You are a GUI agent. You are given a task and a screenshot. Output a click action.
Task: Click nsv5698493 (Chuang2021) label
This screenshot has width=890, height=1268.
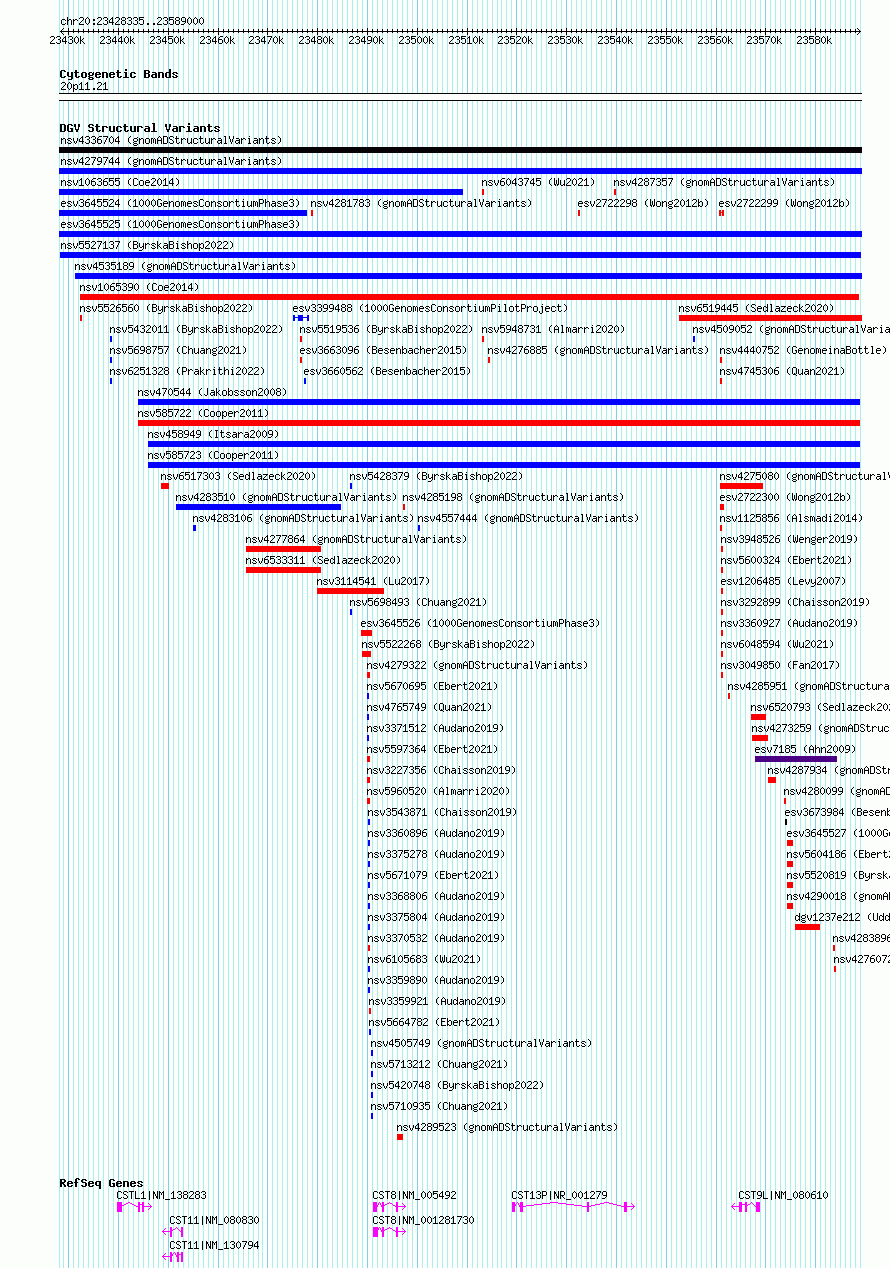tap(418, 602)
